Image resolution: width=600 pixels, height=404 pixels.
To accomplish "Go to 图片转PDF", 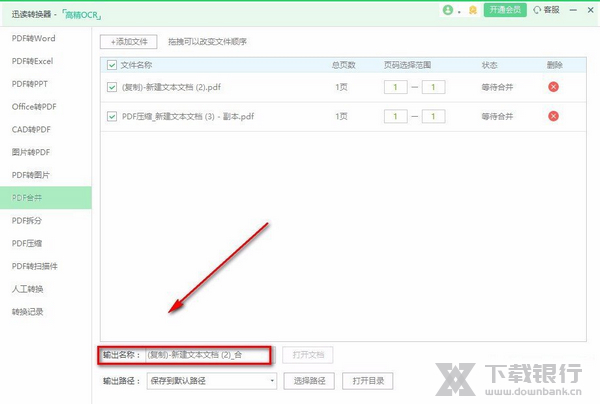I will point(31,152).
